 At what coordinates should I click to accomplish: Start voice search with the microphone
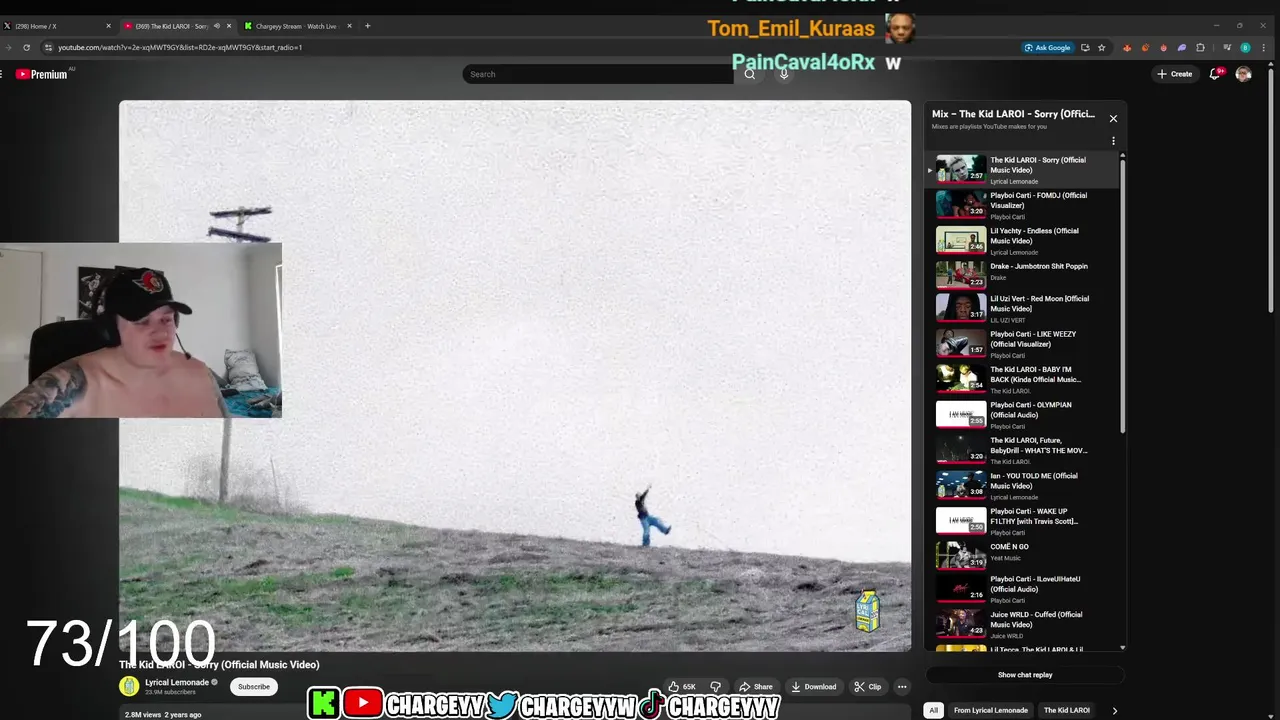(784, 74)
